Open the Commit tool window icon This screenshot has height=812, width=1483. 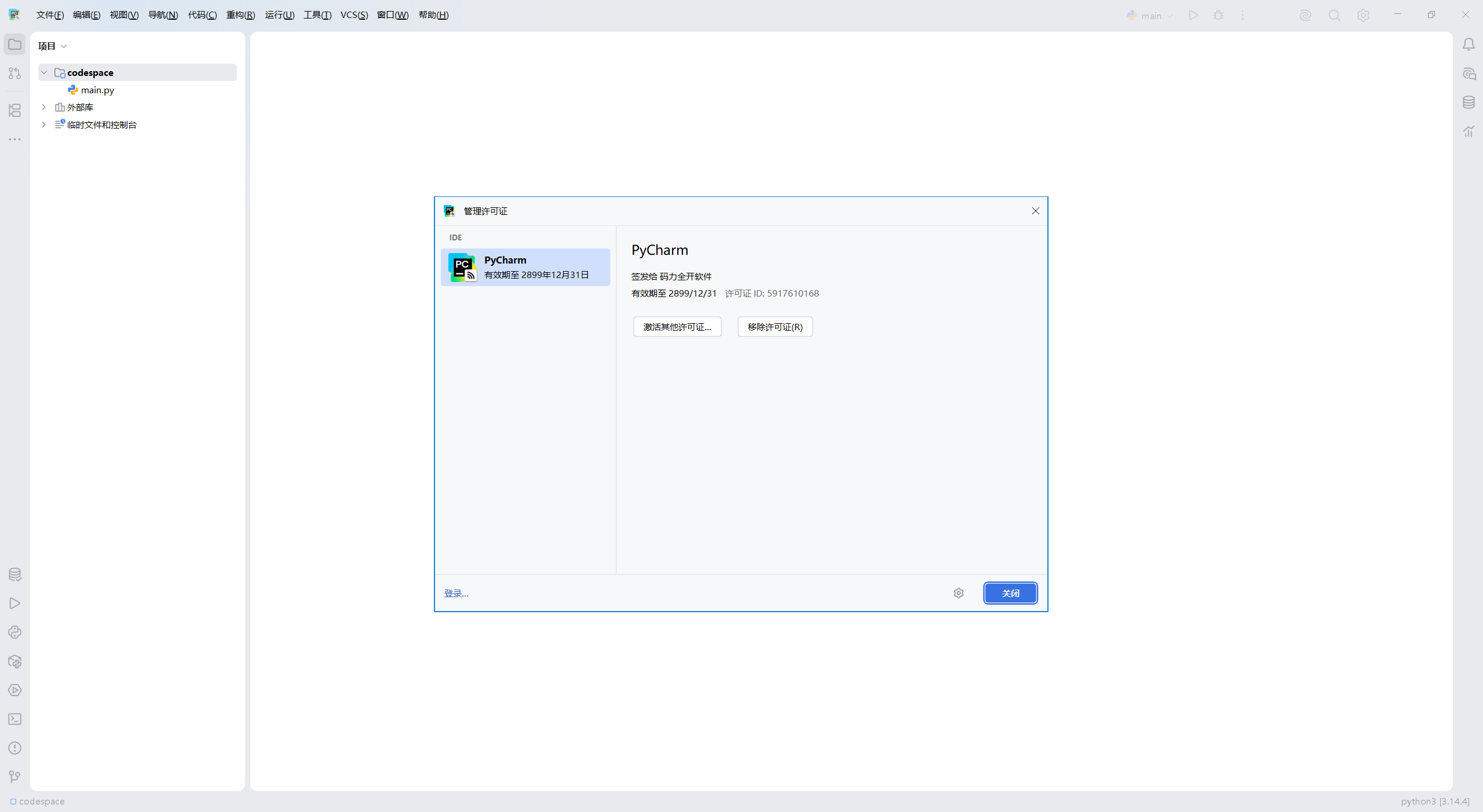(x=14, y=74)
